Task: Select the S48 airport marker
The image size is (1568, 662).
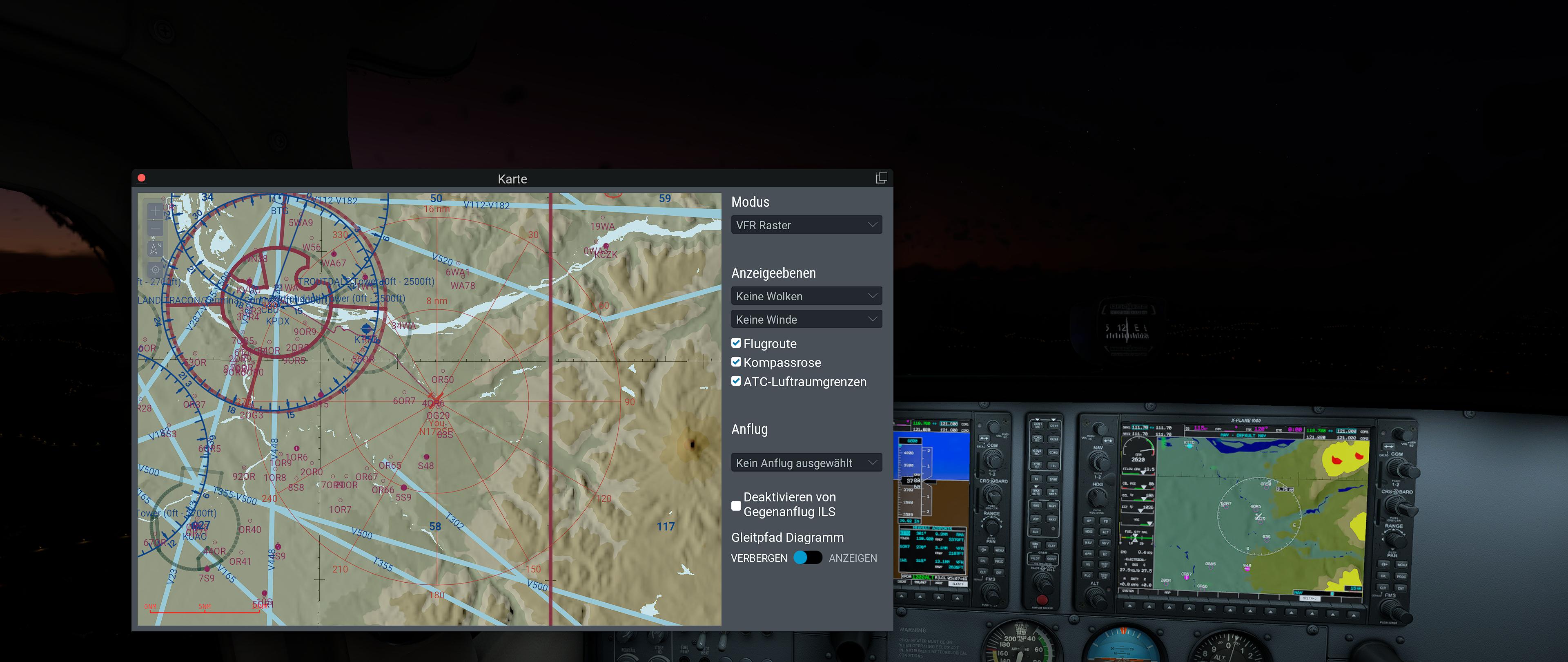Action: pos(426,457)
